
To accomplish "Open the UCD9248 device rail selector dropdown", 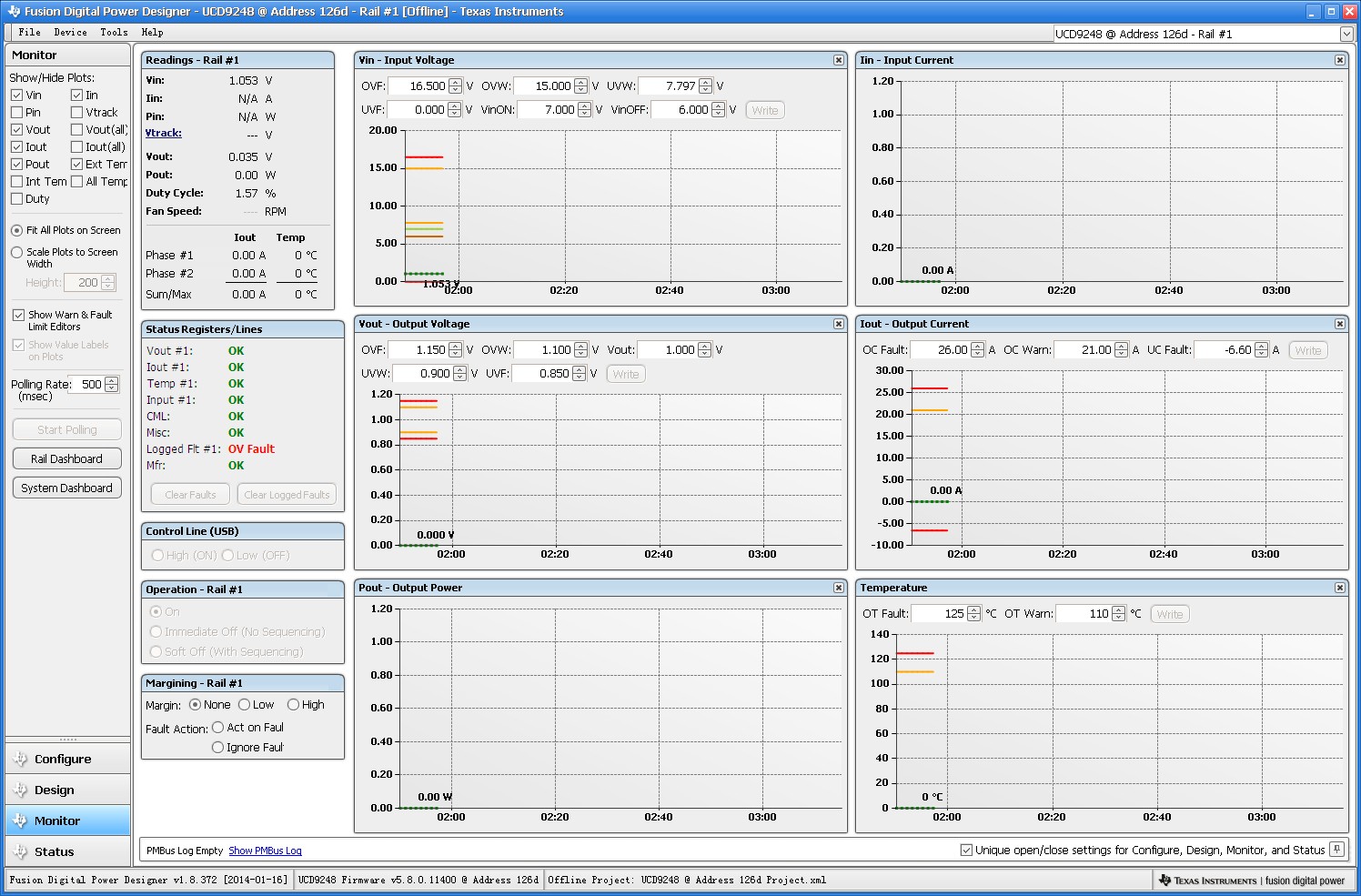I will 1346,34.
